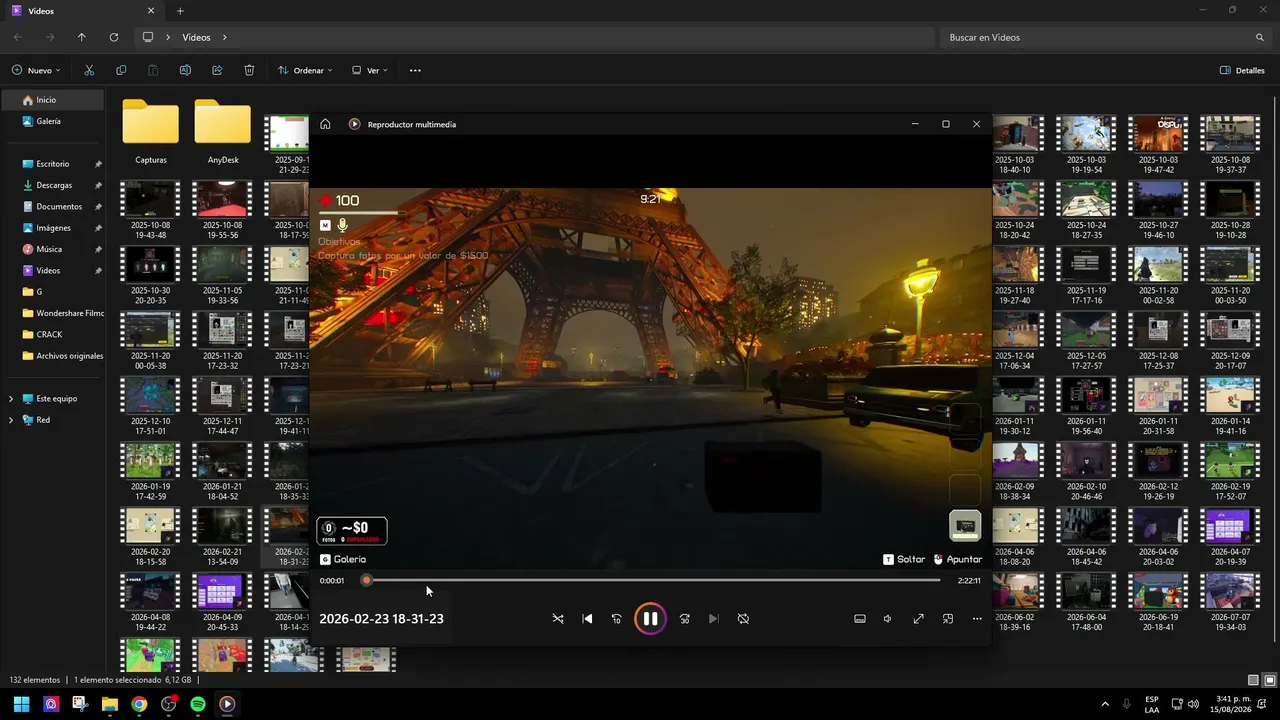Click the Delete trash icon in Explorer
The width and height of the screenshot is (1280, 720).
tap(249, 70)
